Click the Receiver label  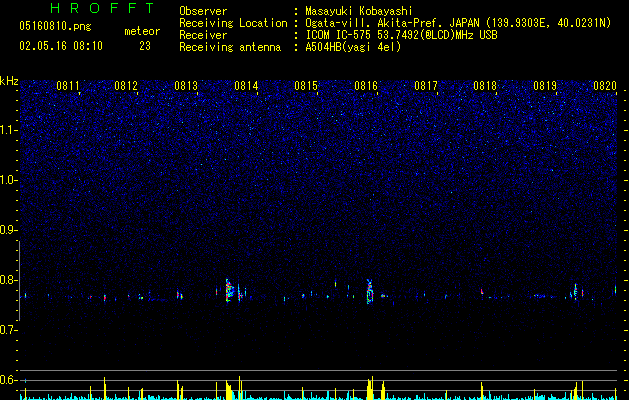(203, 35)
